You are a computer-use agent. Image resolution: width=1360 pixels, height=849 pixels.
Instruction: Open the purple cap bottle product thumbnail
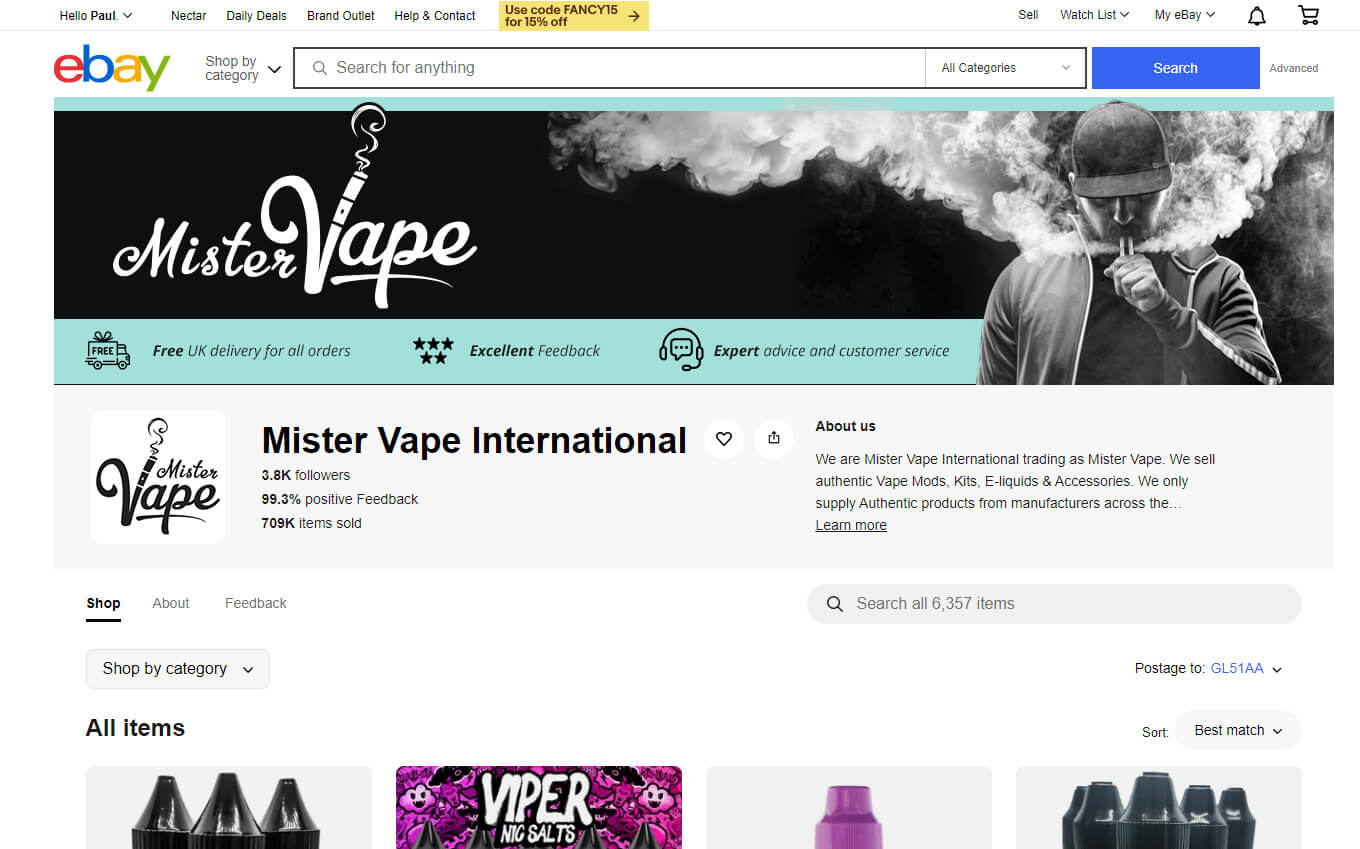pos(849,807)
